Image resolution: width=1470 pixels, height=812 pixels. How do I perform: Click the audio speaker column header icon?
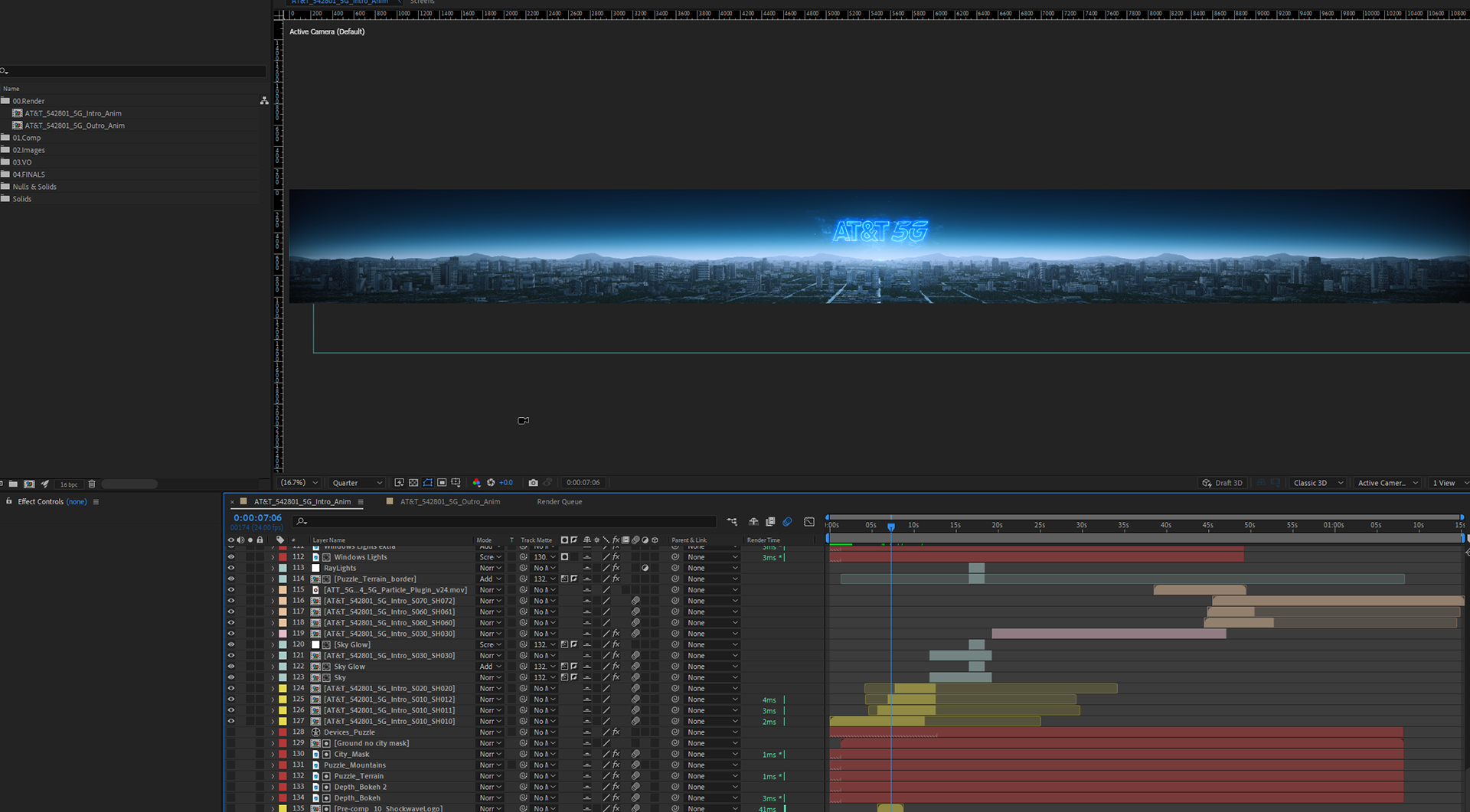coord(240,540)
